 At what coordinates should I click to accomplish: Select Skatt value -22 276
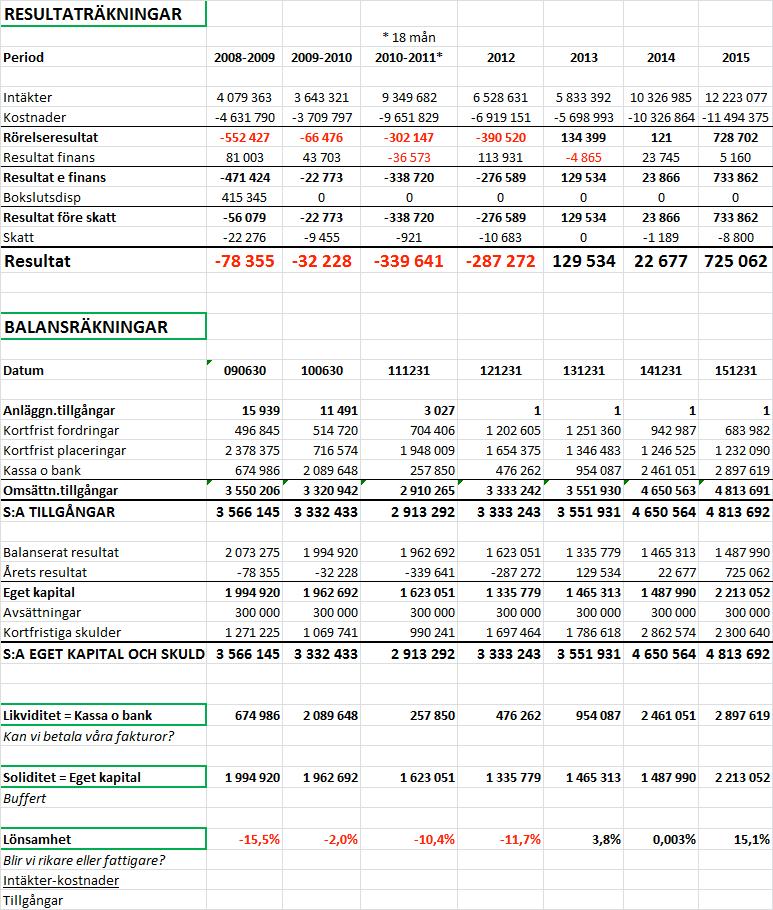tap(244, 237)
